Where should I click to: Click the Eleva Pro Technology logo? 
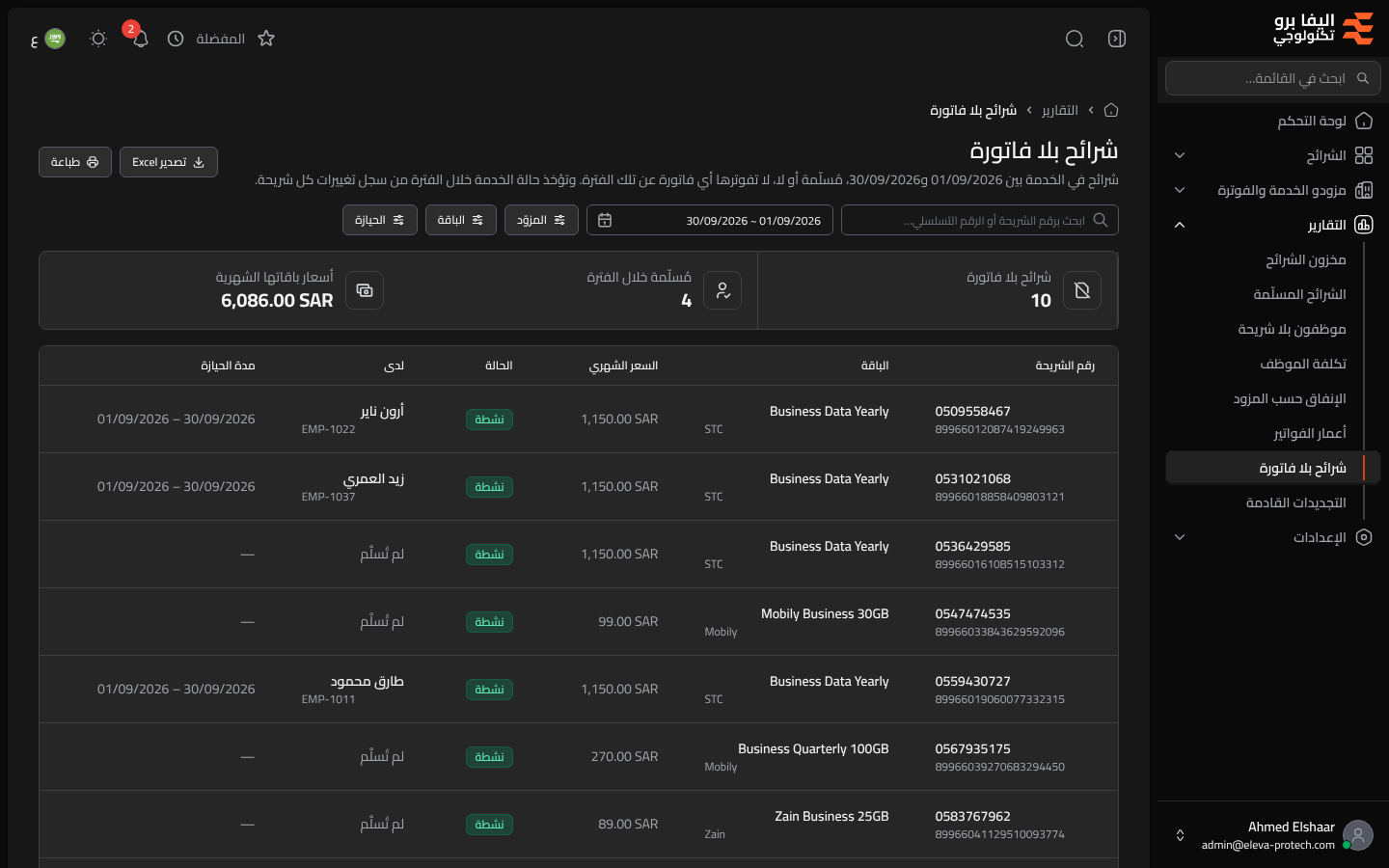[1324, 29]
